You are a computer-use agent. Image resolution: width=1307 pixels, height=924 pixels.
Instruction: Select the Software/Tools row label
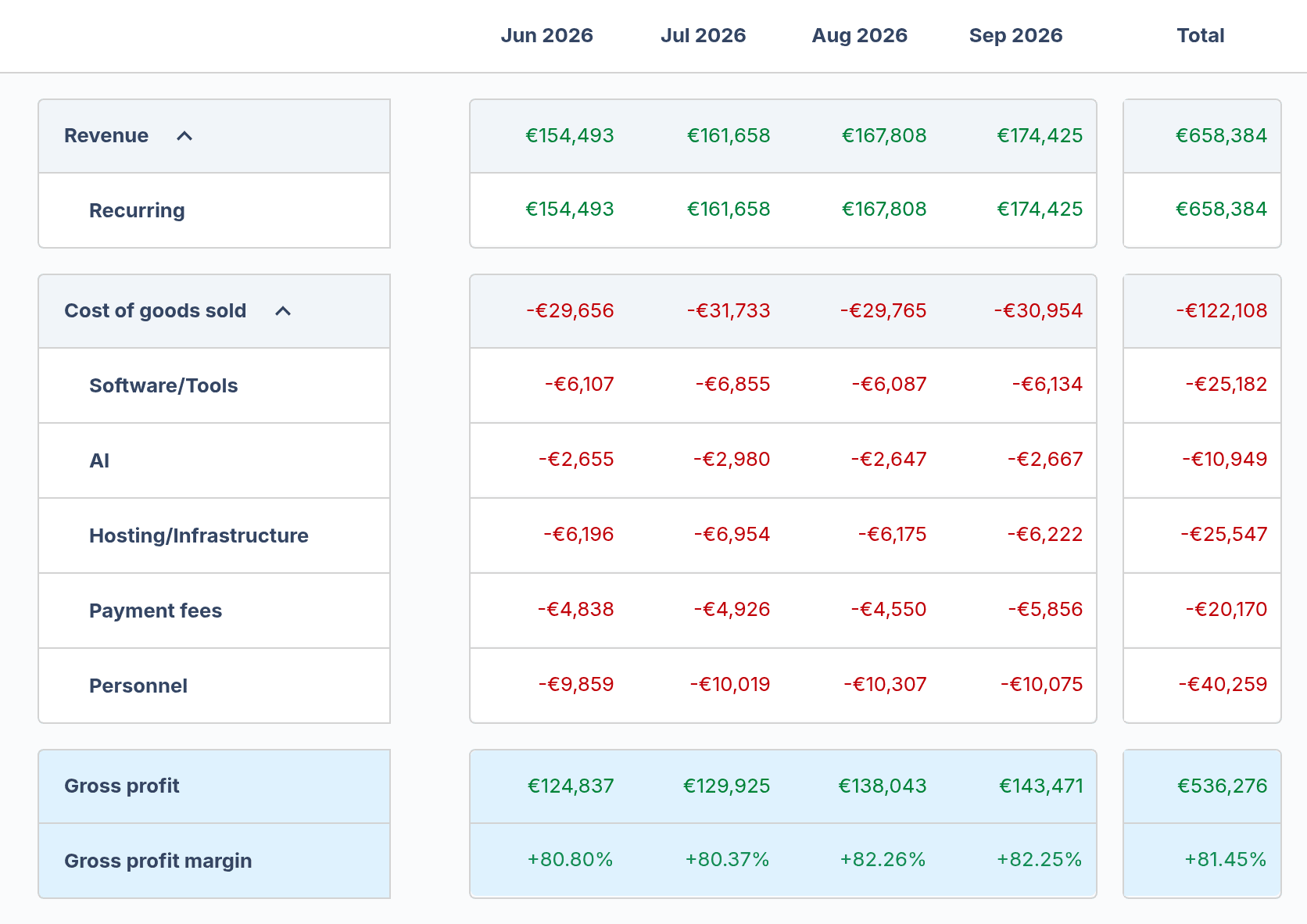163,385
